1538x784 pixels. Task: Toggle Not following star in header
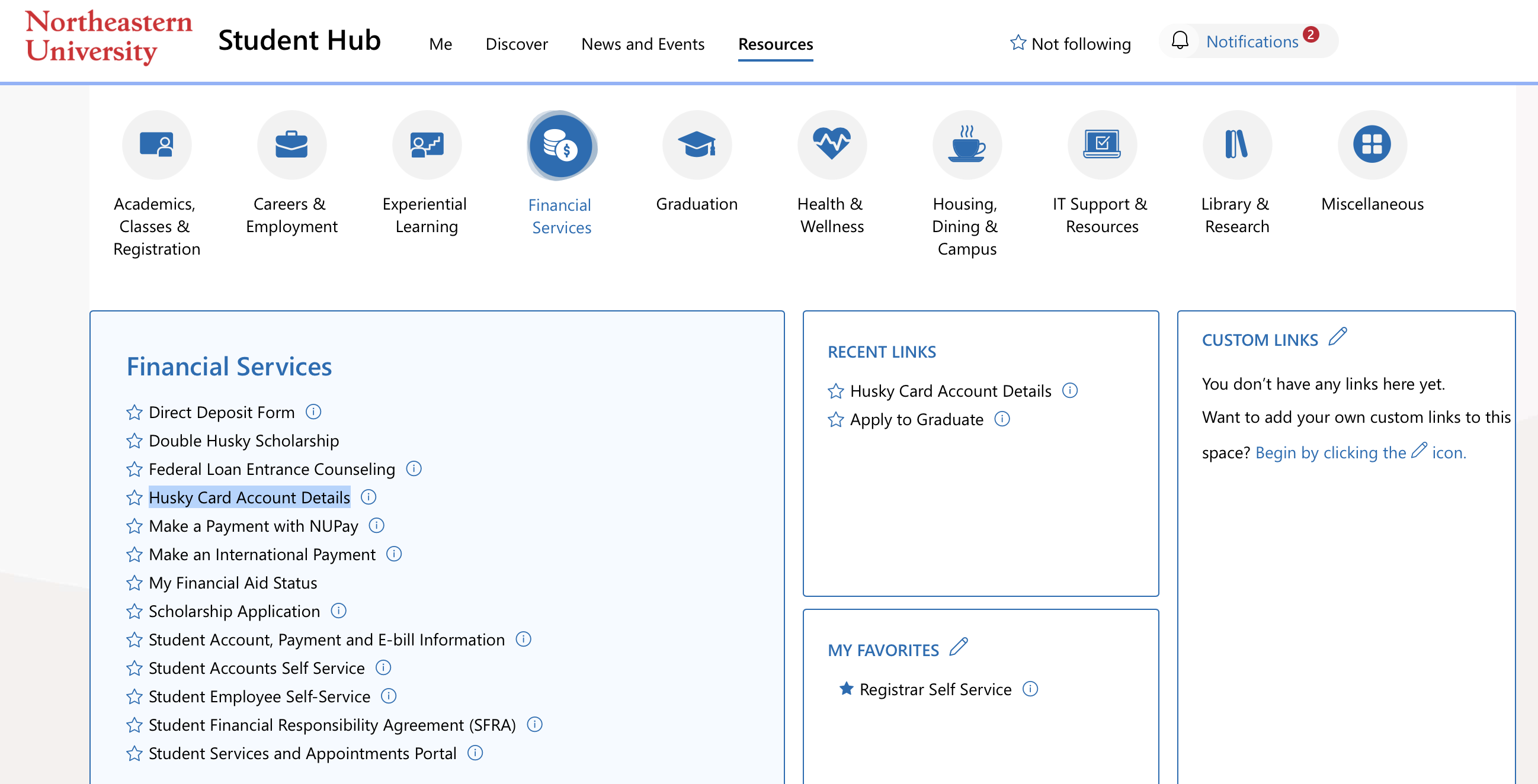[1018, 43]
